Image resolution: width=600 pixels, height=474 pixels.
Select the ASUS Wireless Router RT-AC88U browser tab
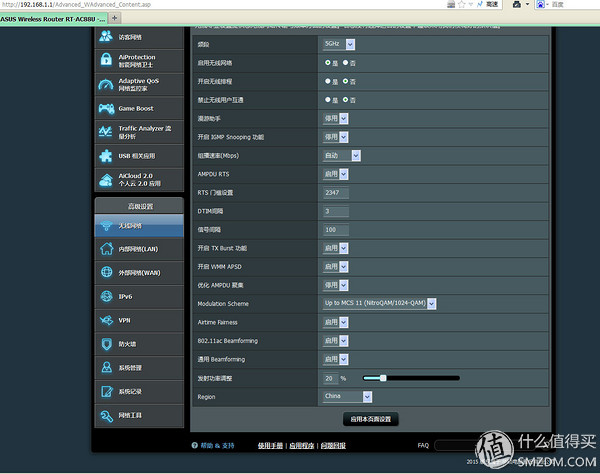pyautogui.click(x=54, y=18)
